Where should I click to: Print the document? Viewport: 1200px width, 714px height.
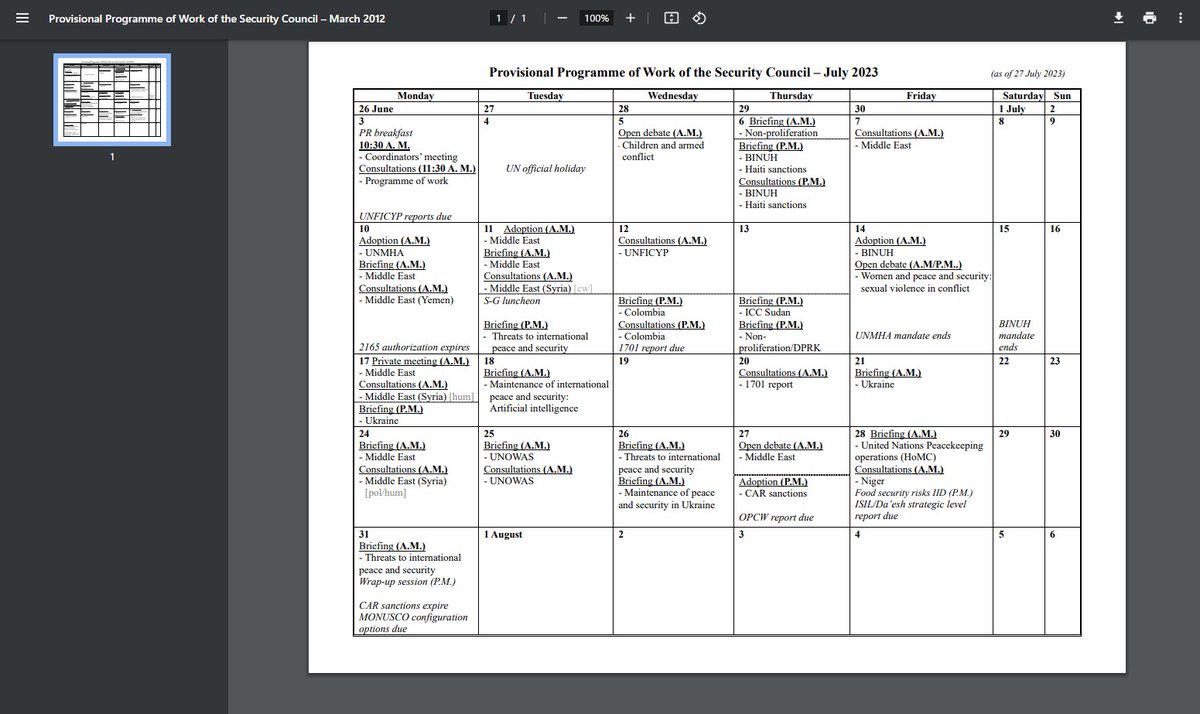point(1149,18)
